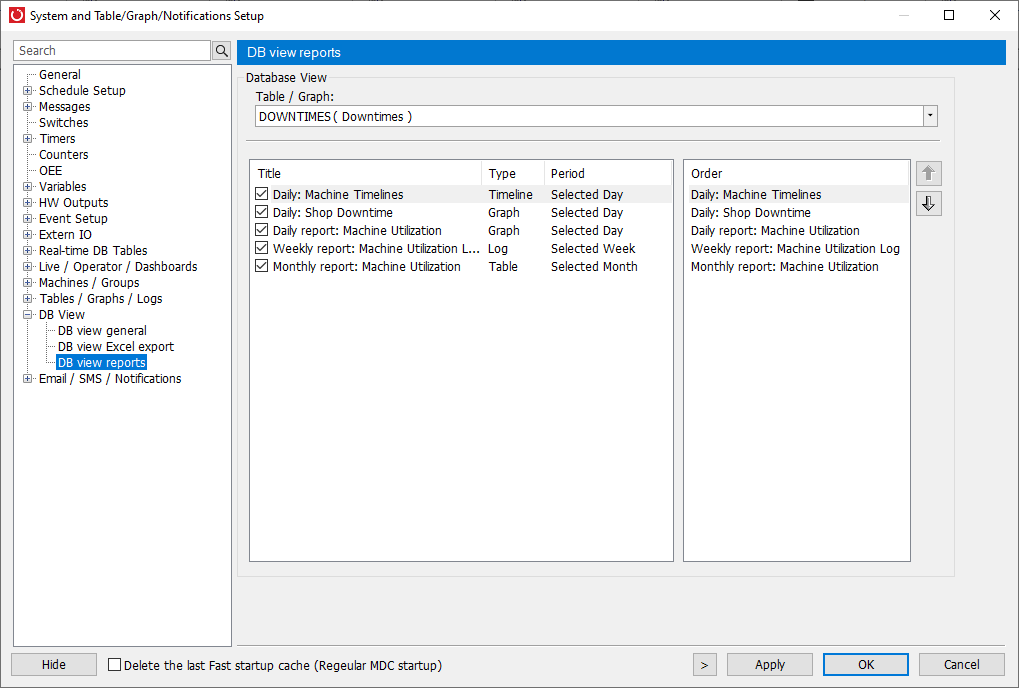Viewport: 1019px width, 688px height.
Task: Expand the Machines / Groups node
Action: click(27, 283)
